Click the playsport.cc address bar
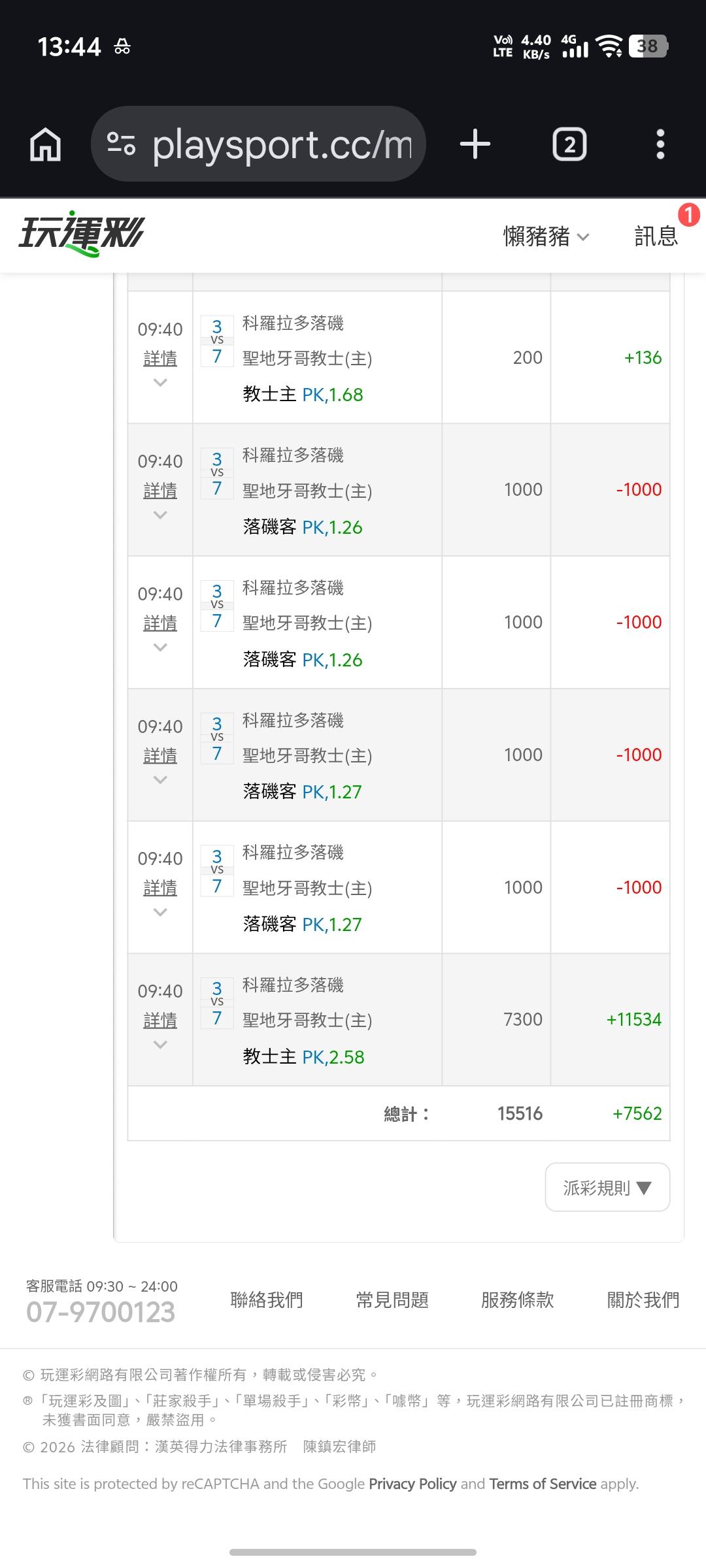Viewport: 706px width, 1568px height. pyautogui.click(x=281, y=144)
